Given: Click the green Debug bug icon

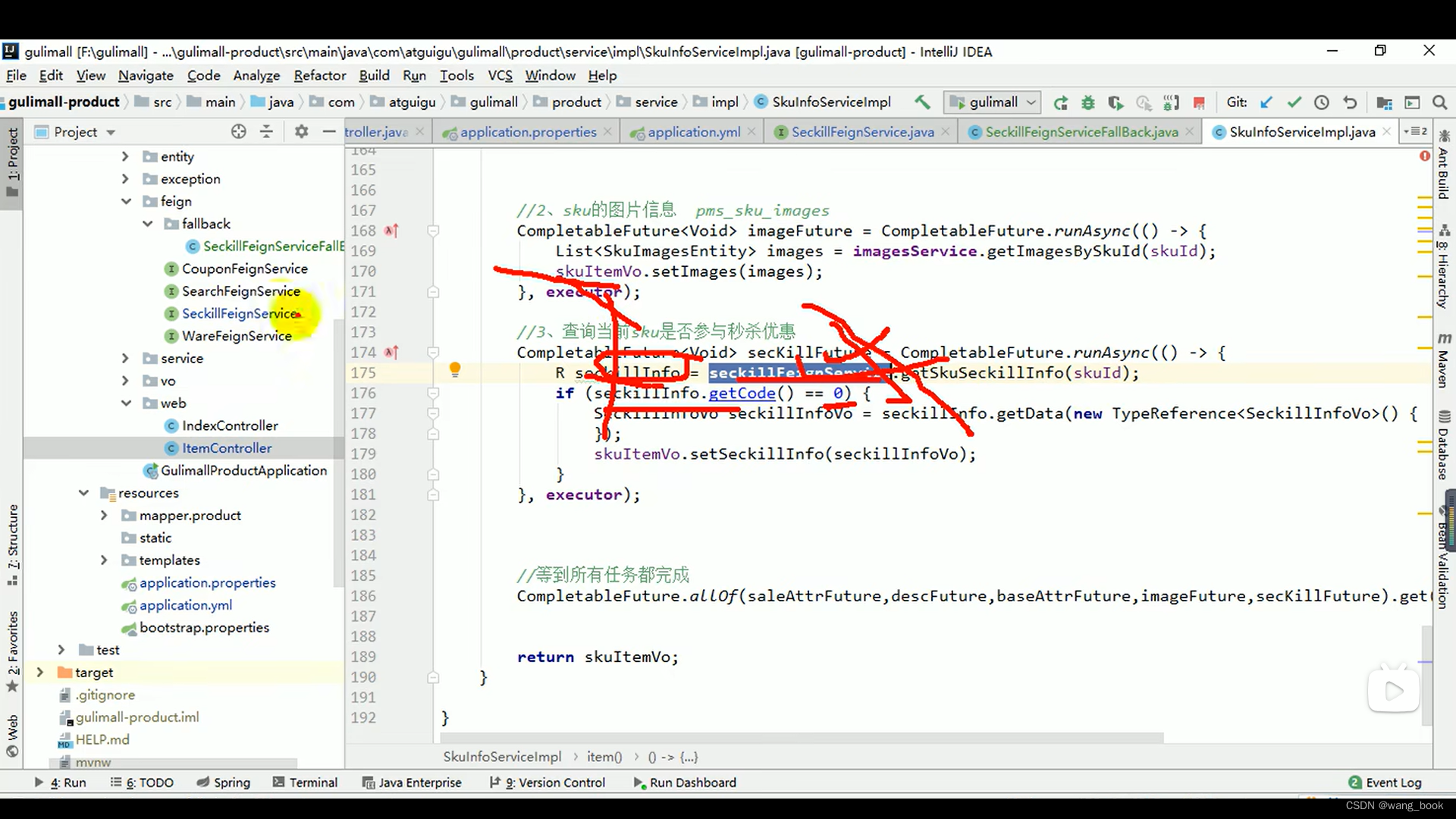Looking at the screenshot, I should [1088, 102].
